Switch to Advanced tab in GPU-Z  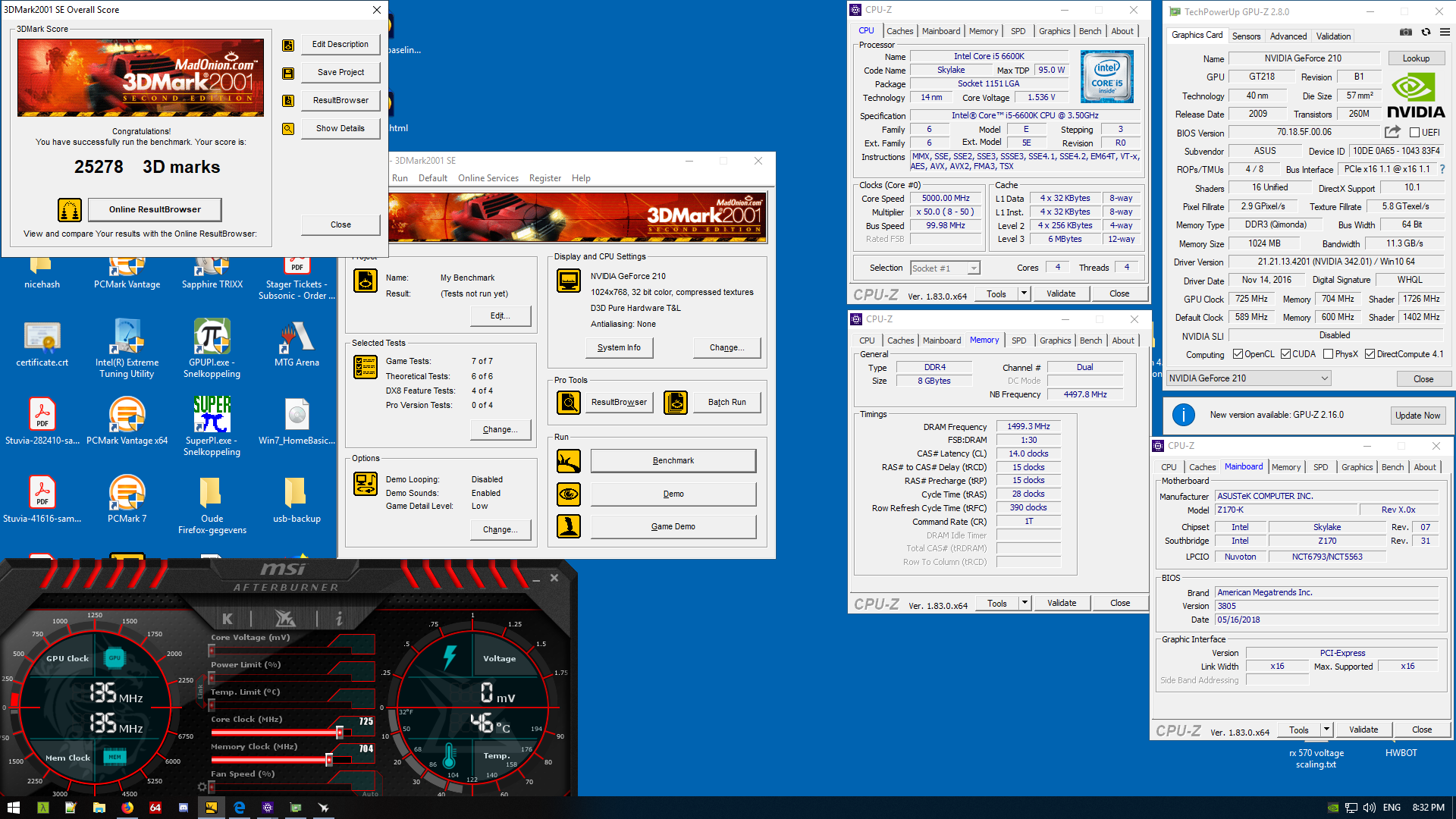coord(1288,36)
